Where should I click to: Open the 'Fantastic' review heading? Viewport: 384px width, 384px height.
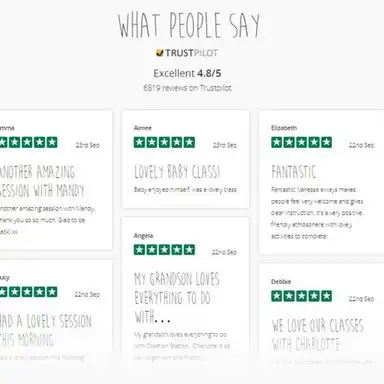click(x=293, y=172)
